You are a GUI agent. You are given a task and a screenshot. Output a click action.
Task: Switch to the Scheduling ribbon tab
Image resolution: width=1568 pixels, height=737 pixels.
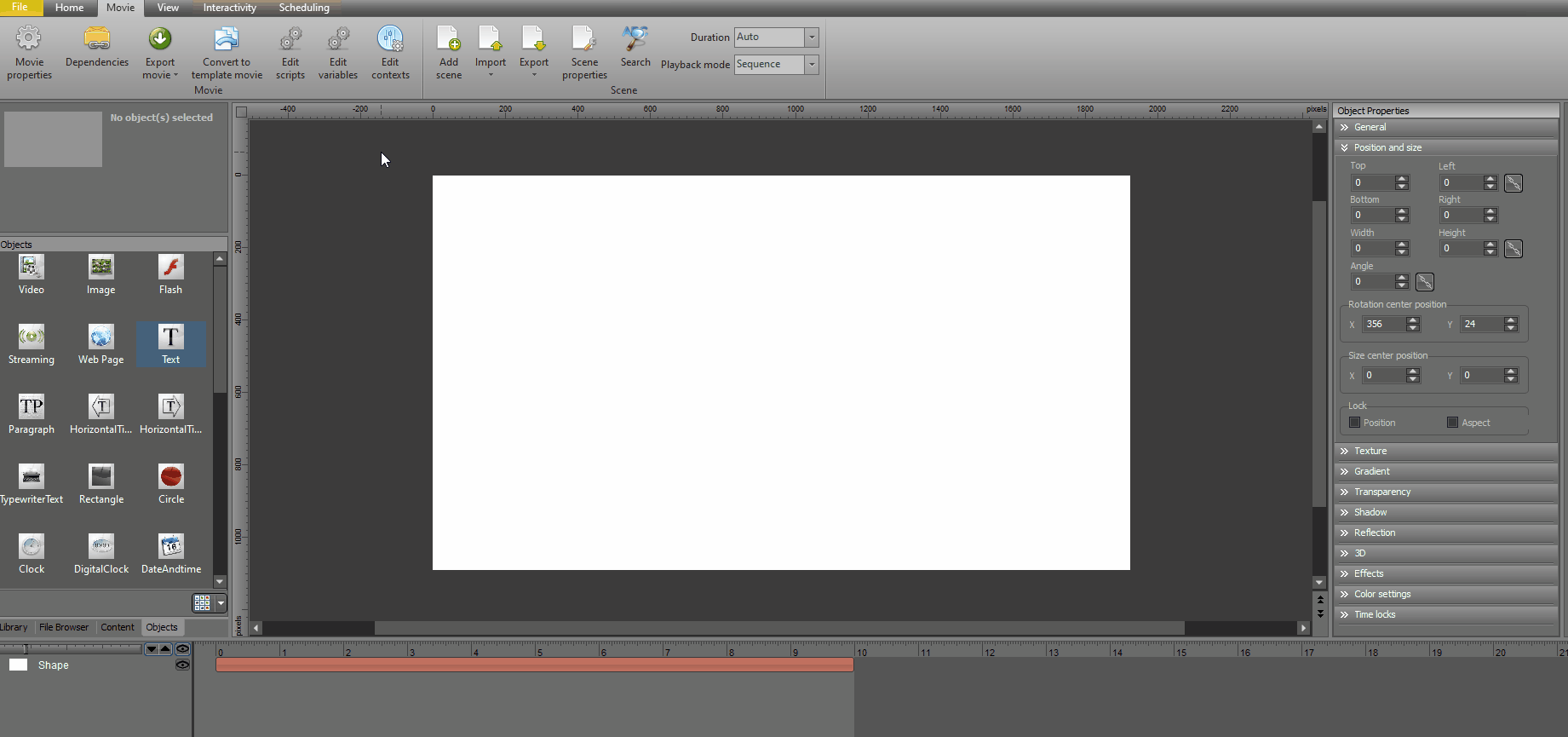point(304,8)
